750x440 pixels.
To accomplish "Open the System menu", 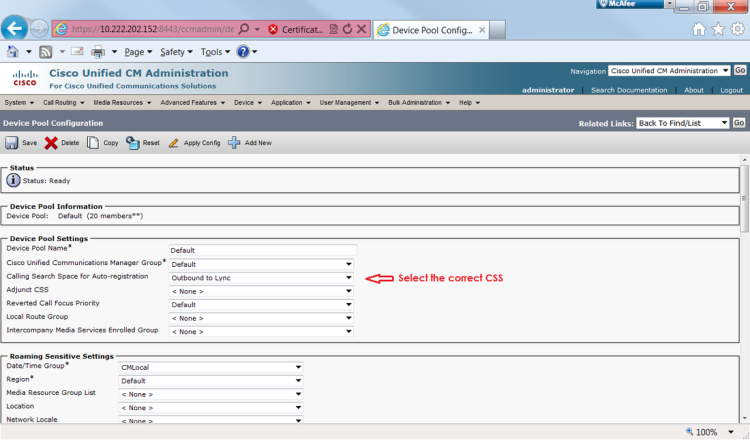I will (19, 102).
